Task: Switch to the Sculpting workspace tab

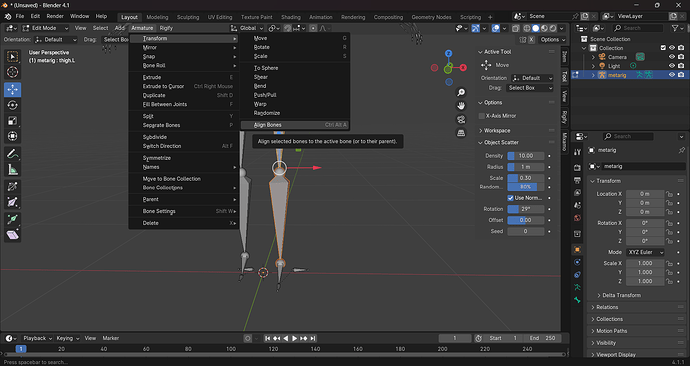Action: (188, 17)
